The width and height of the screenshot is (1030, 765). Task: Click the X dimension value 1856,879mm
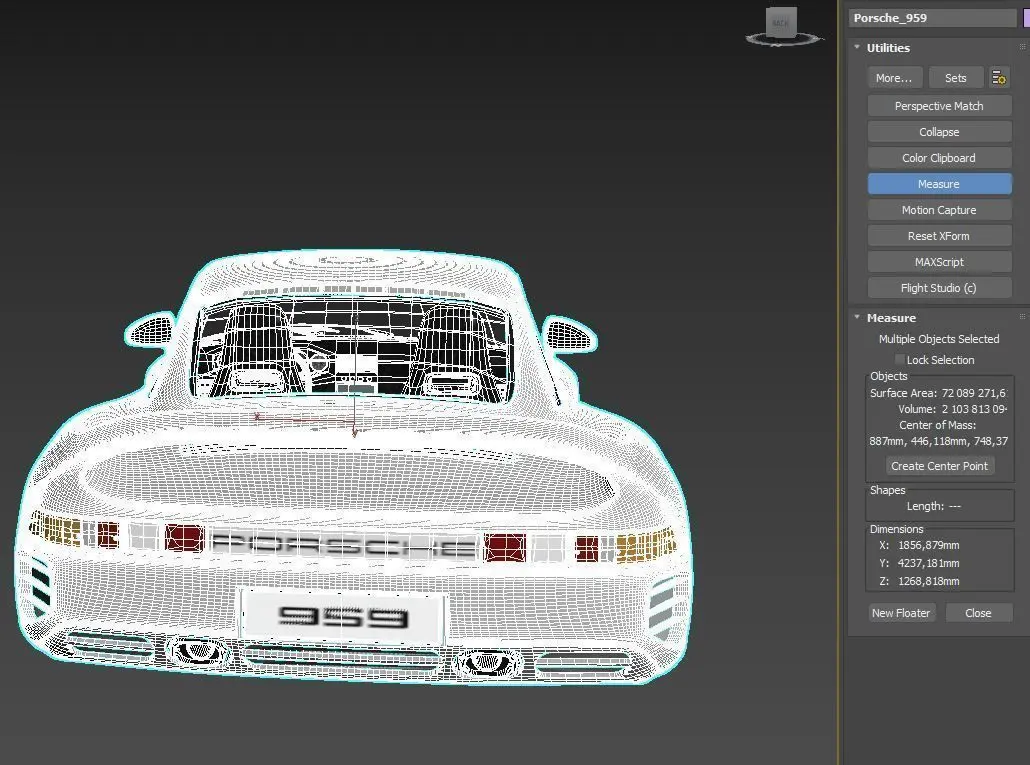(x=928, y=545)
